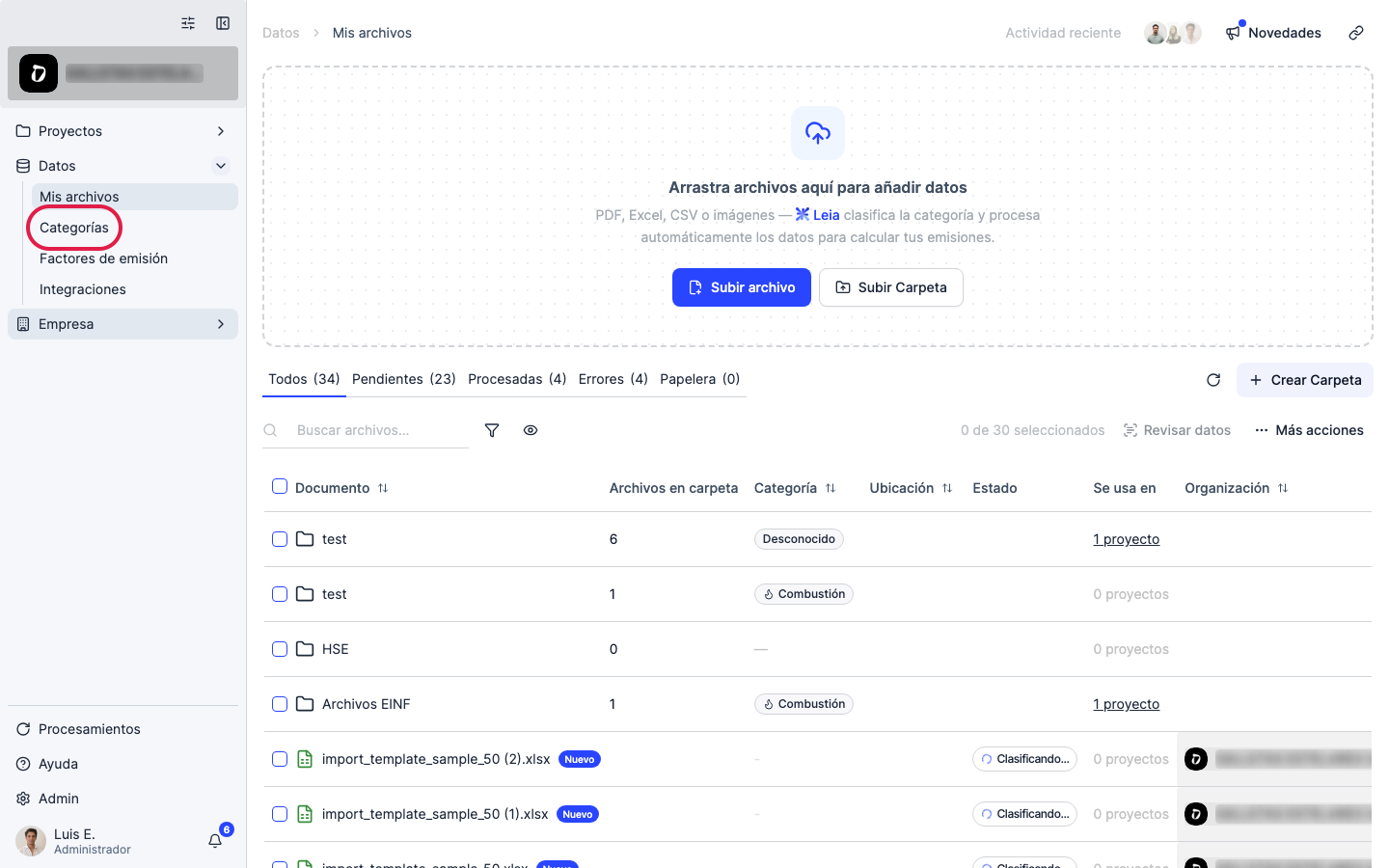Click the Subir archivo button

tap(742, 287)
